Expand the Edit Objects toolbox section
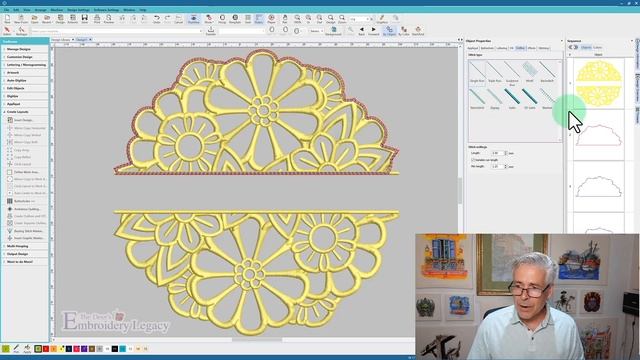Image resolution: width=640 pixels, height=360 pixels. 25,88
